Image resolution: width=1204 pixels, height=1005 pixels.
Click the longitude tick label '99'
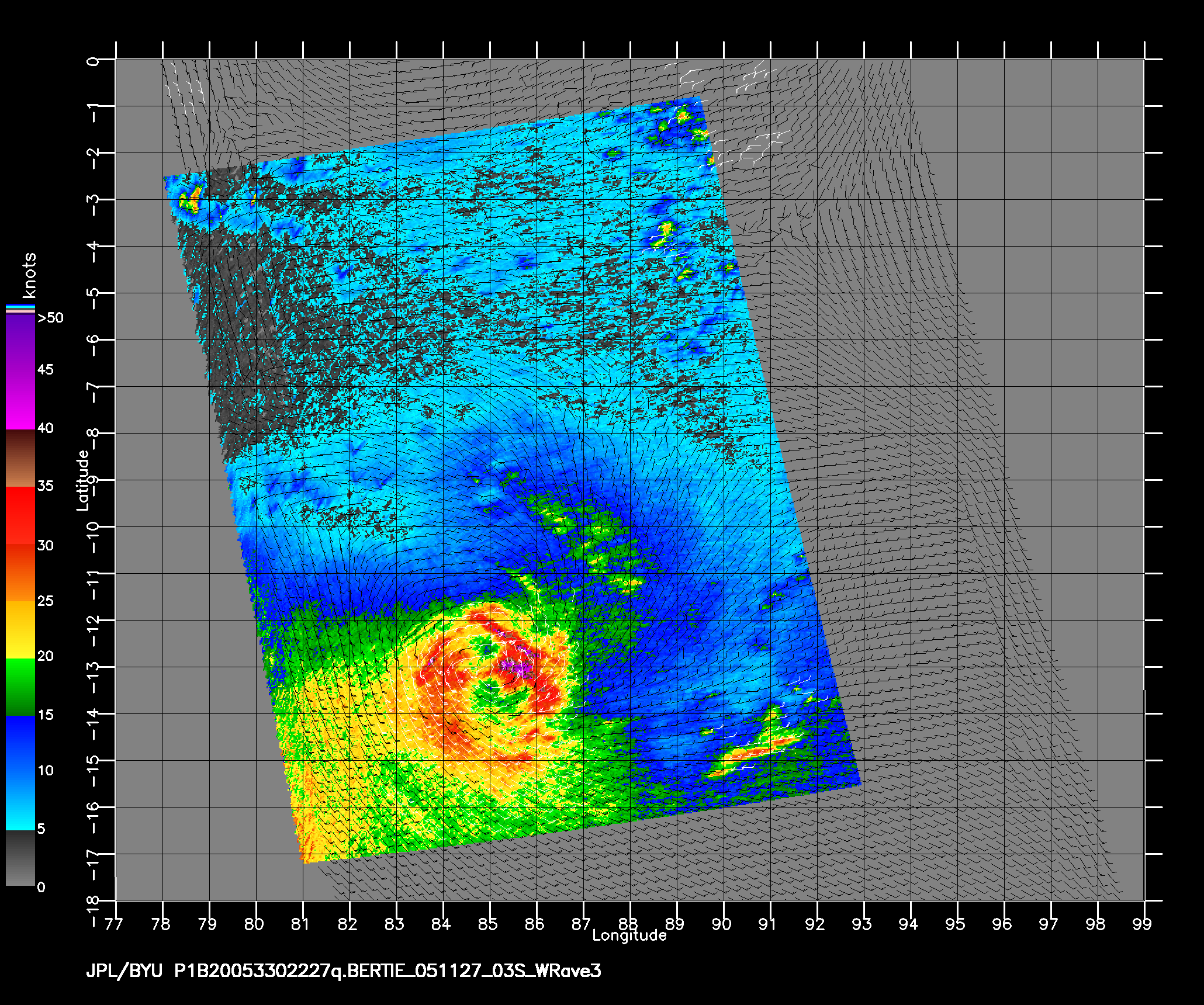pyautogui.click(x=1143, y=924)
